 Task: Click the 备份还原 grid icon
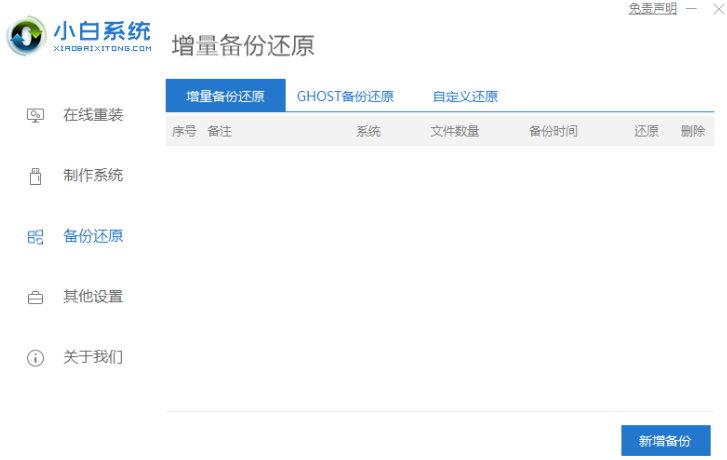pyautogui.click(x=35, y=237)
